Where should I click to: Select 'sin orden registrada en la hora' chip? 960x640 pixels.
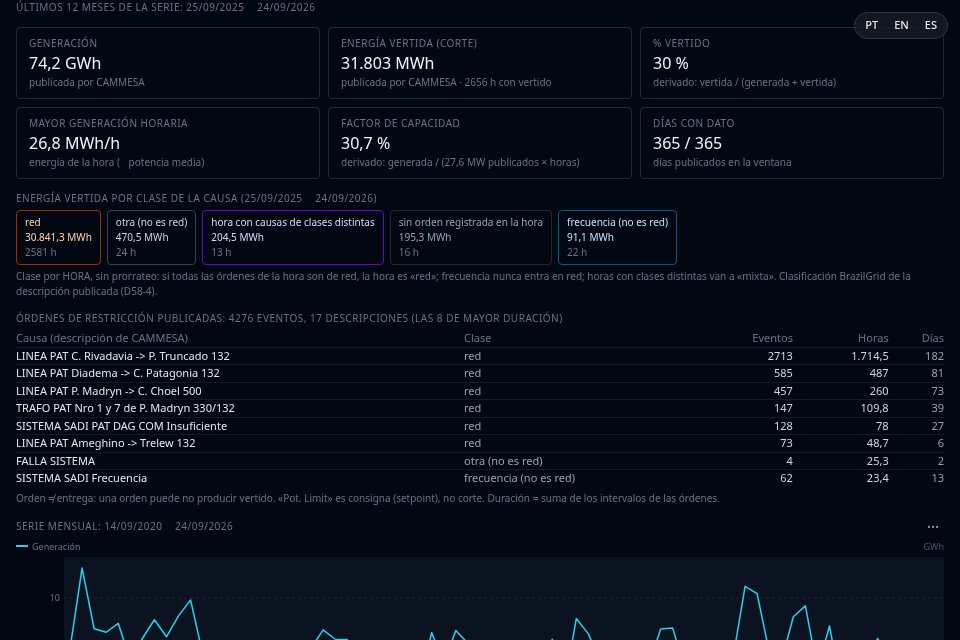[x=471, y=238]
